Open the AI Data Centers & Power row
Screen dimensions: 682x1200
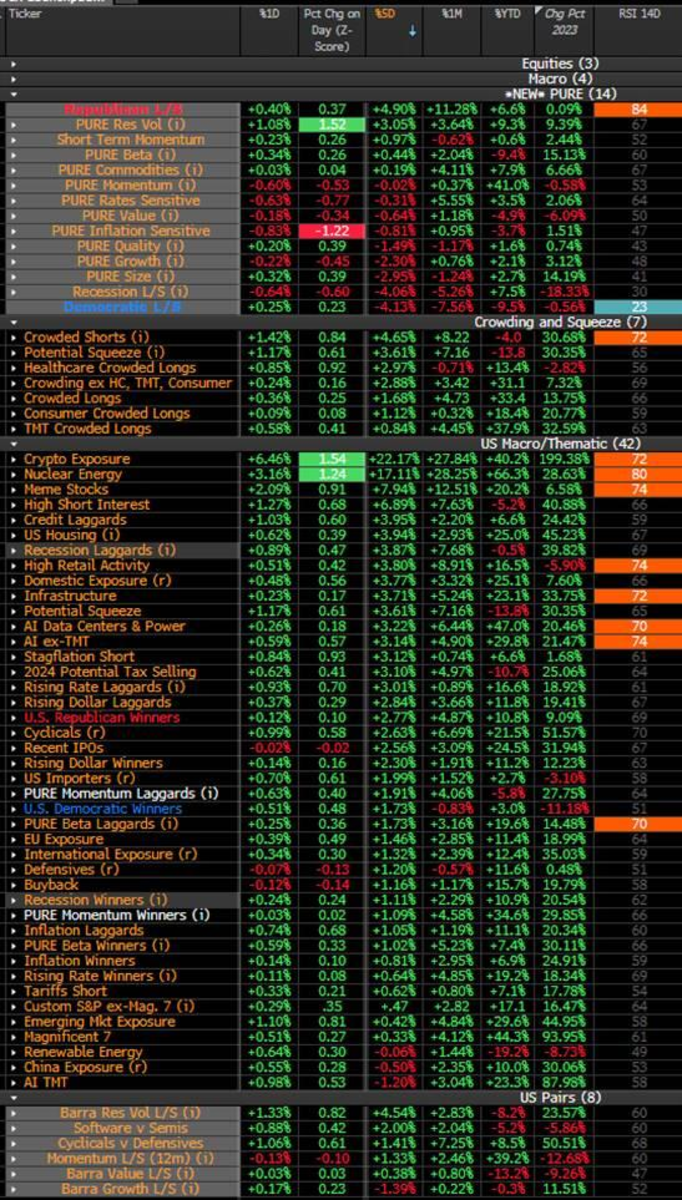[104, 626]
